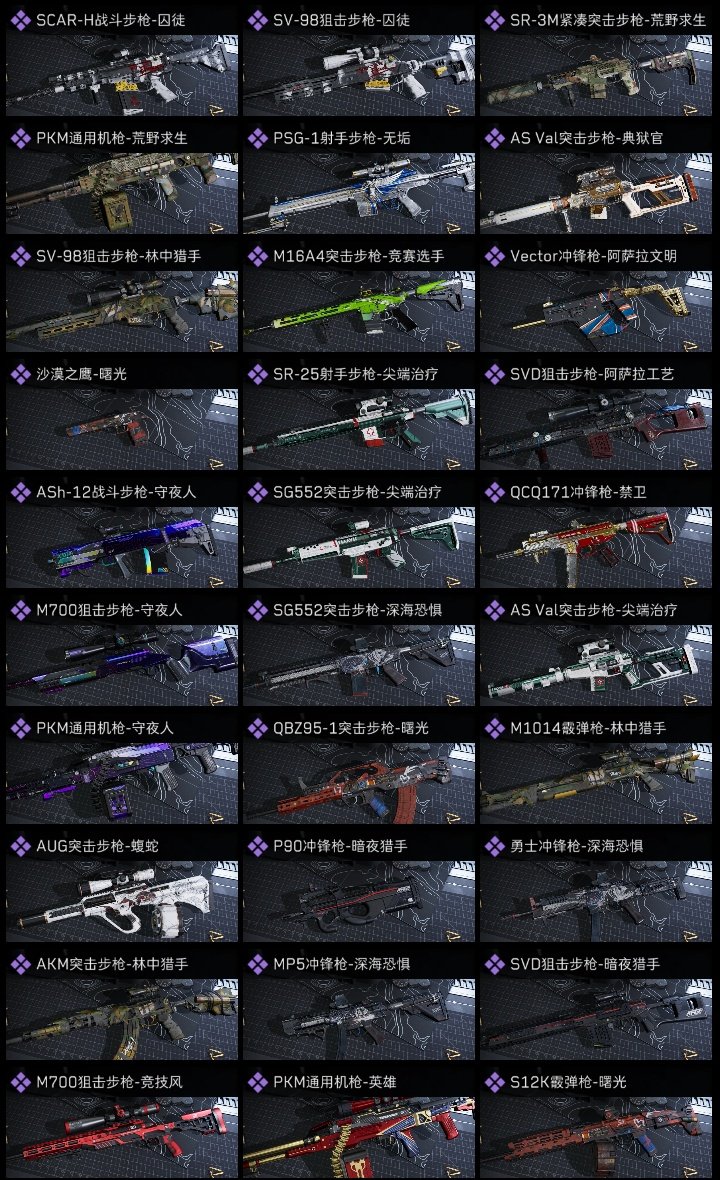The image size is (720, 1180).
Task: Click the rarity icon next to 沙漠之鹰-曙光
Action: [x=20, y=374]
